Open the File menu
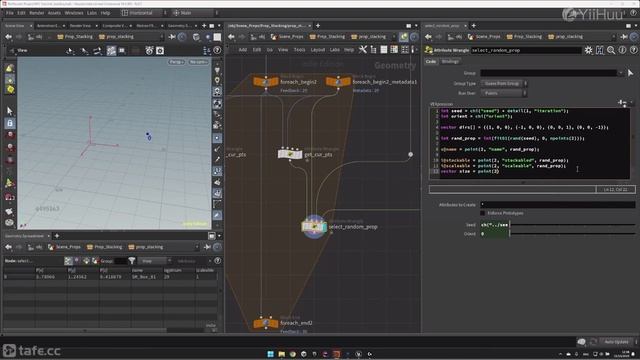Image resolution: width=640 pixels, height=360 pixels. tap(9, 13)
